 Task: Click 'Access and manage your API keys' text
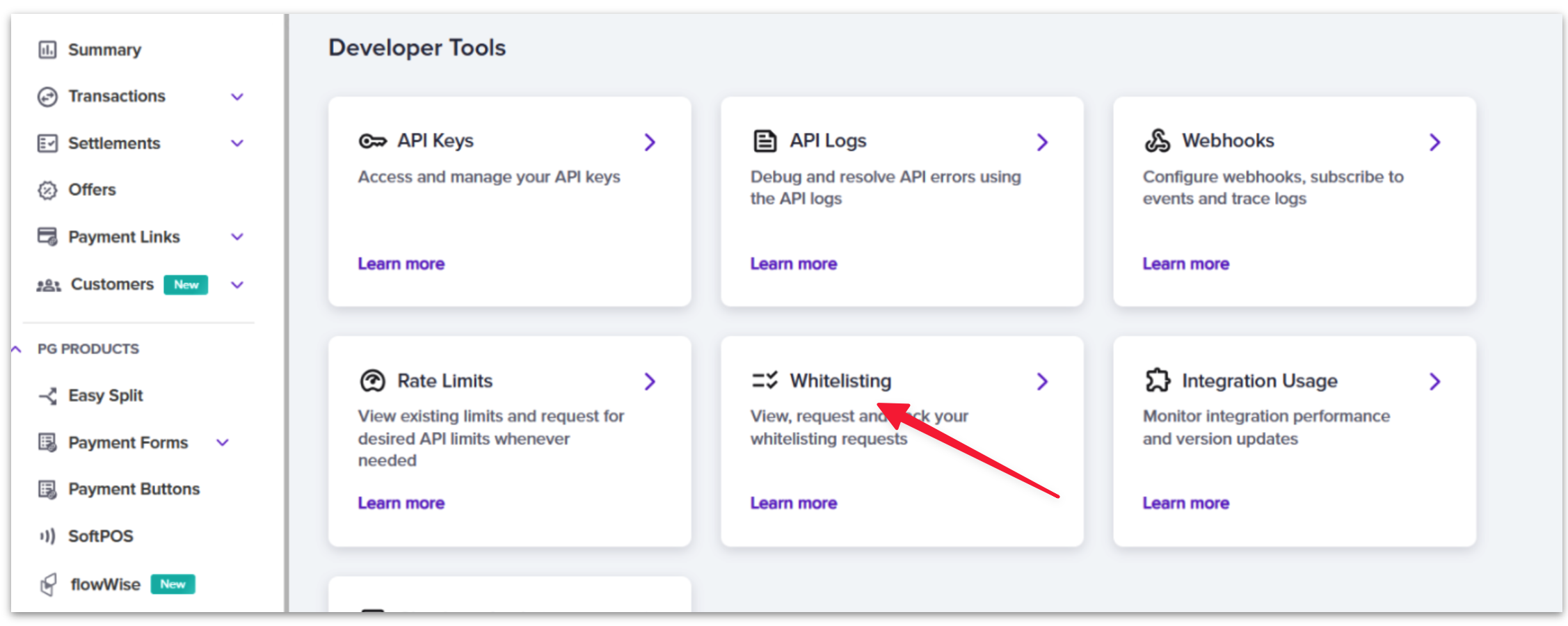click(489, 177)
